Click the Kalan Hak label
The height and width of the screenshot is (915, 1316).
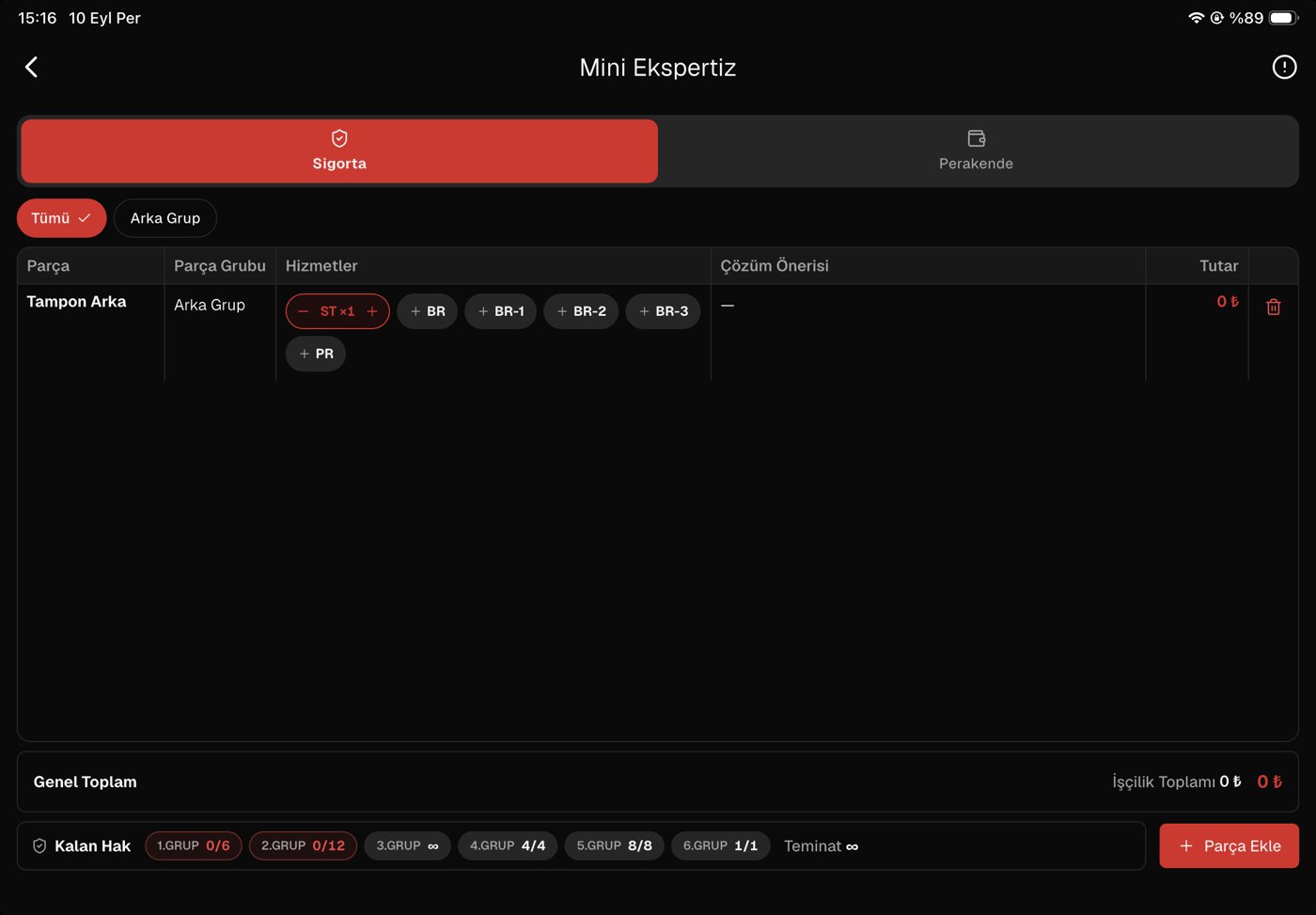click(92, 846)
